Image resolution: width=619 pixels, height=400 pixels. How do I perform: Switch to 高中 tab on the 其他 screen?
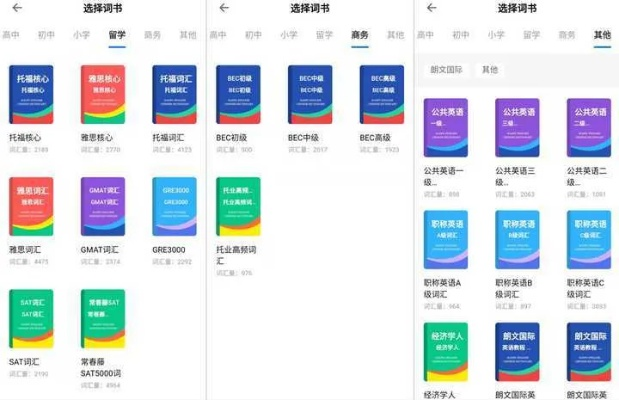coord(425,35)
